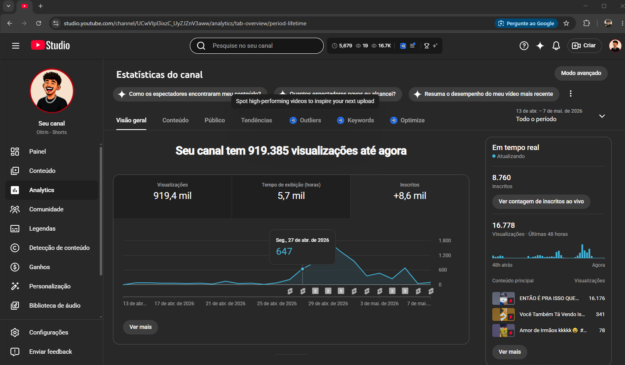625x365 pixels.
Task: Click the 48-hour real-time views bar chart
Action: coord(548,251)
